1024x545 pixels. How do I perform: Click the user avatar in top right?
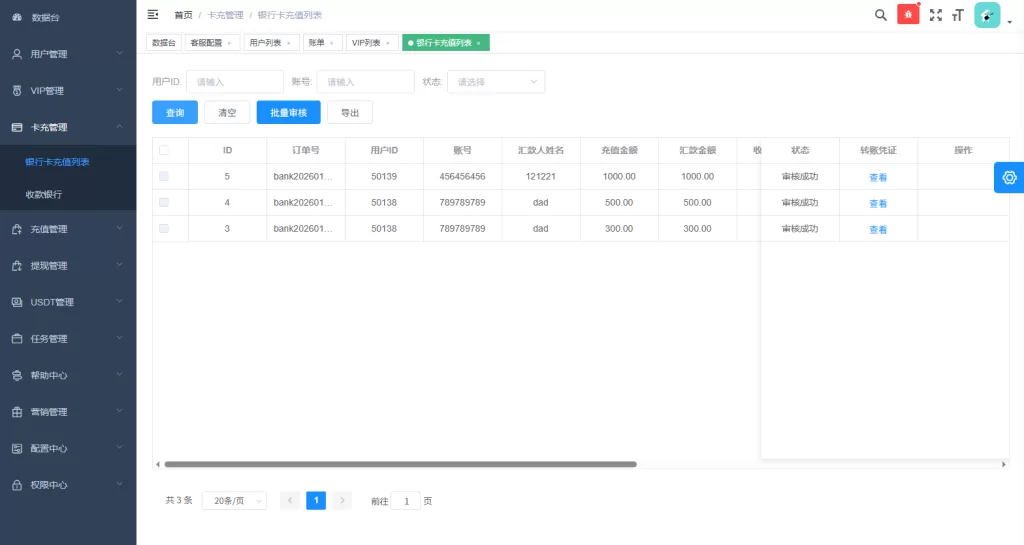(x=987, y=15)
